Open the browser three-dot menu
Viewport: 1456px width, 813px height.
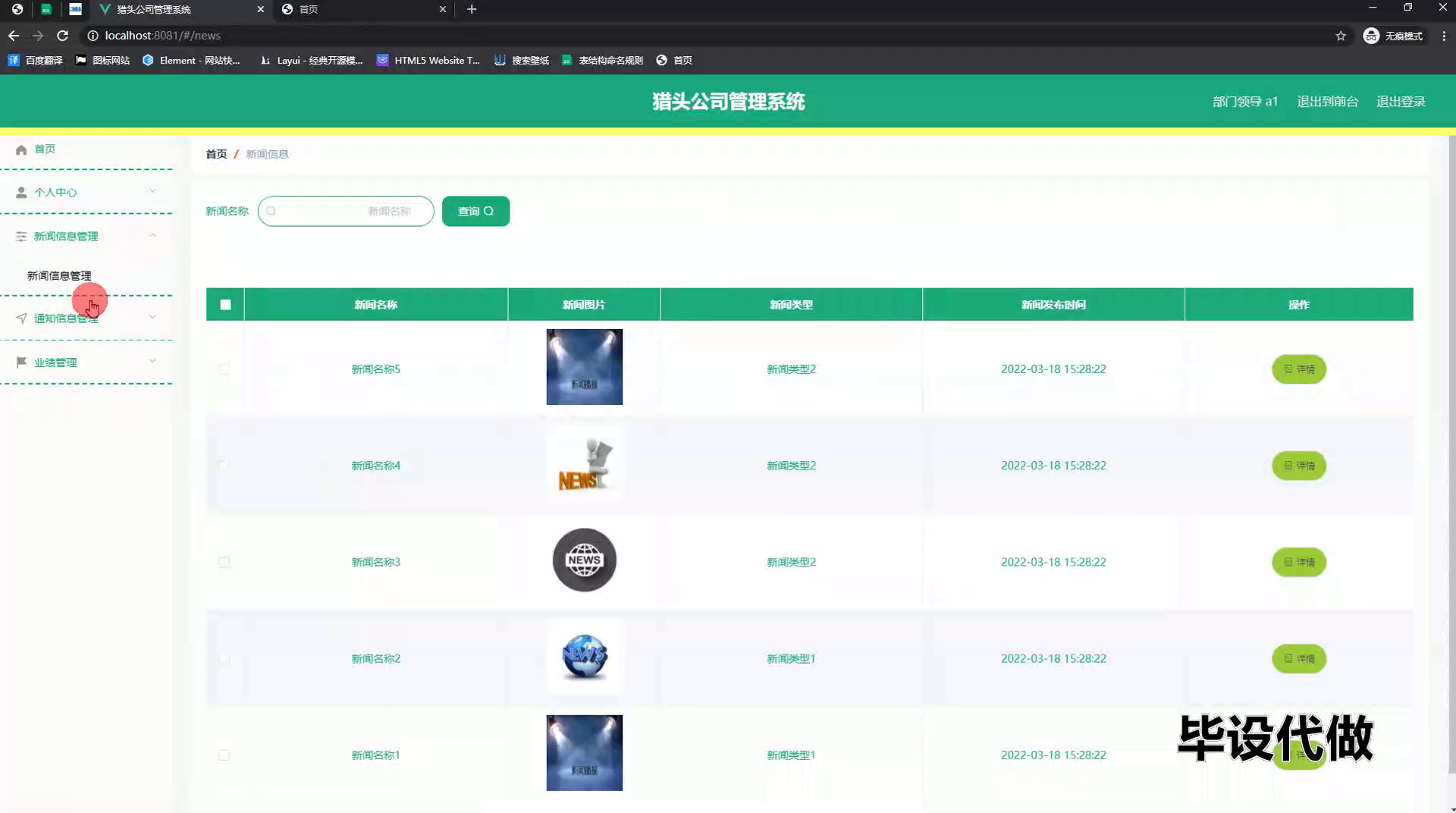click(1444, 36)
